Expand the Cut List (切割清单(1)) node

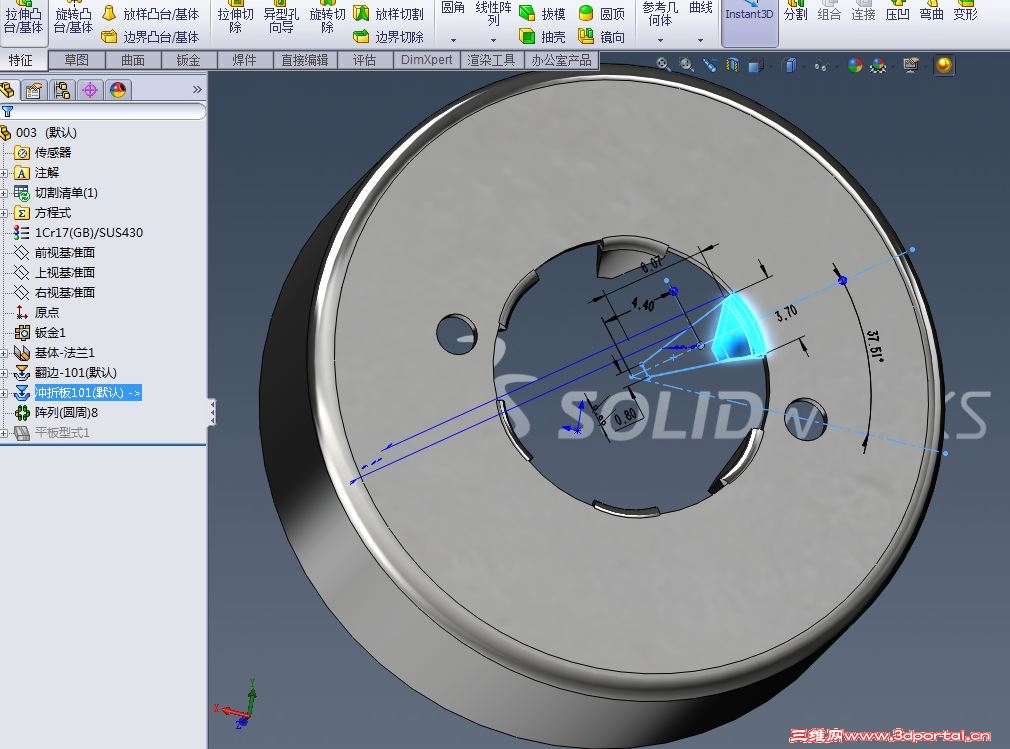coord(4,193)
